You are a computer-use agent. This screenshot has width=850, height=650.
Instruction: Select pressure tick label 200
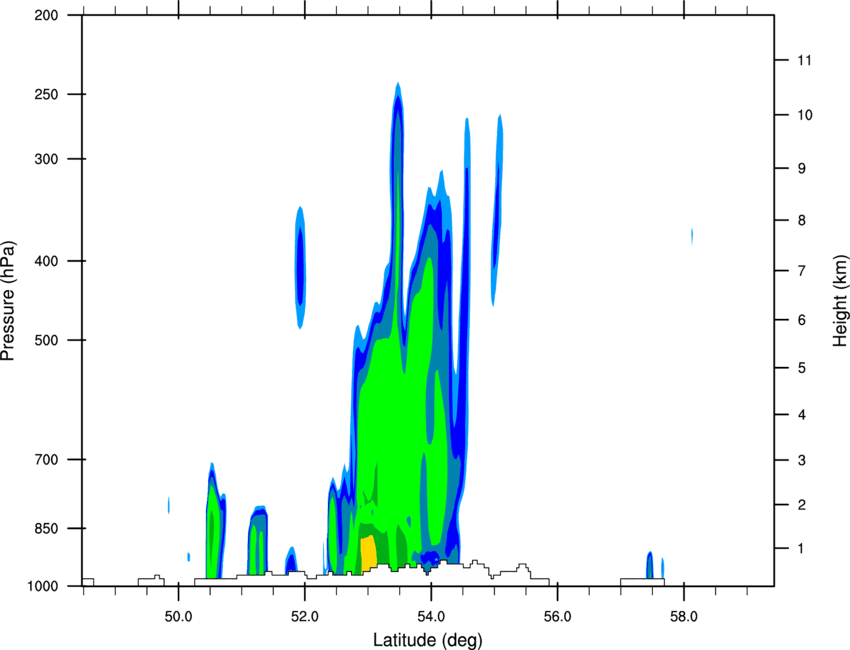point(46,16)
